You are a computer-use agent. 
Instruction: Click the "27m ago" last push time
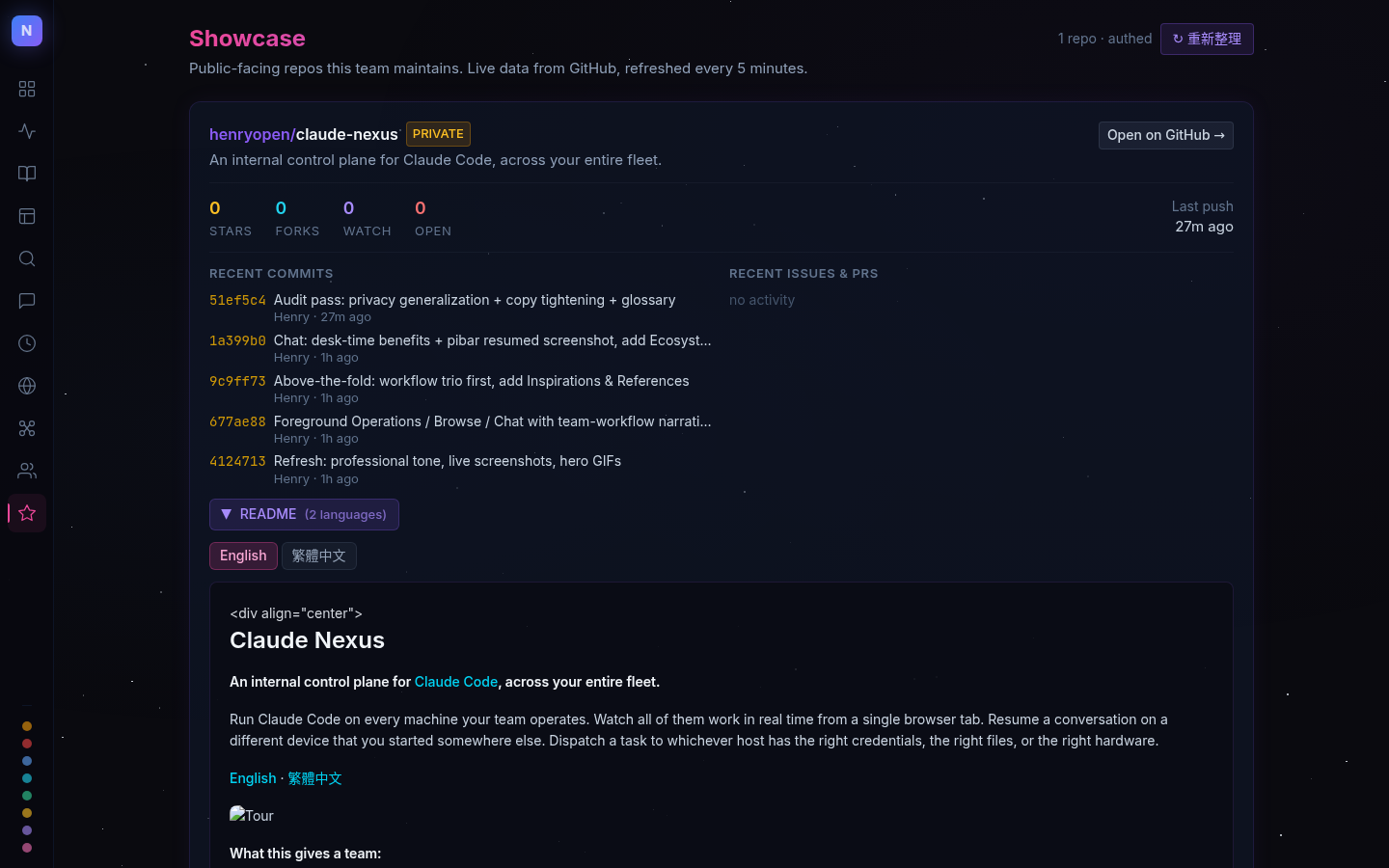1204,227
